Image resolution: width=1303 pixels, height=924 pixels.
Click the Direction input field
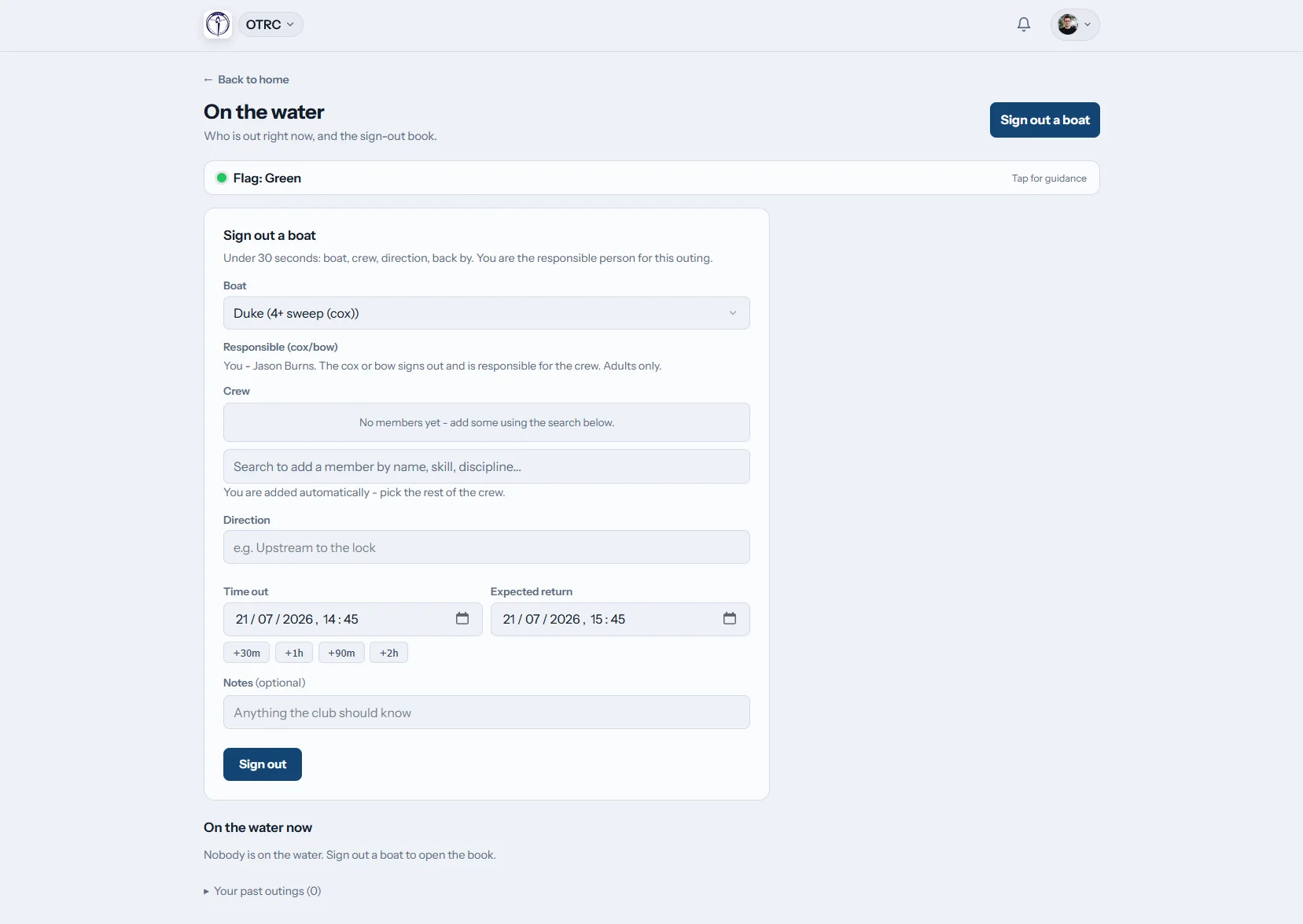click(487, 547)
